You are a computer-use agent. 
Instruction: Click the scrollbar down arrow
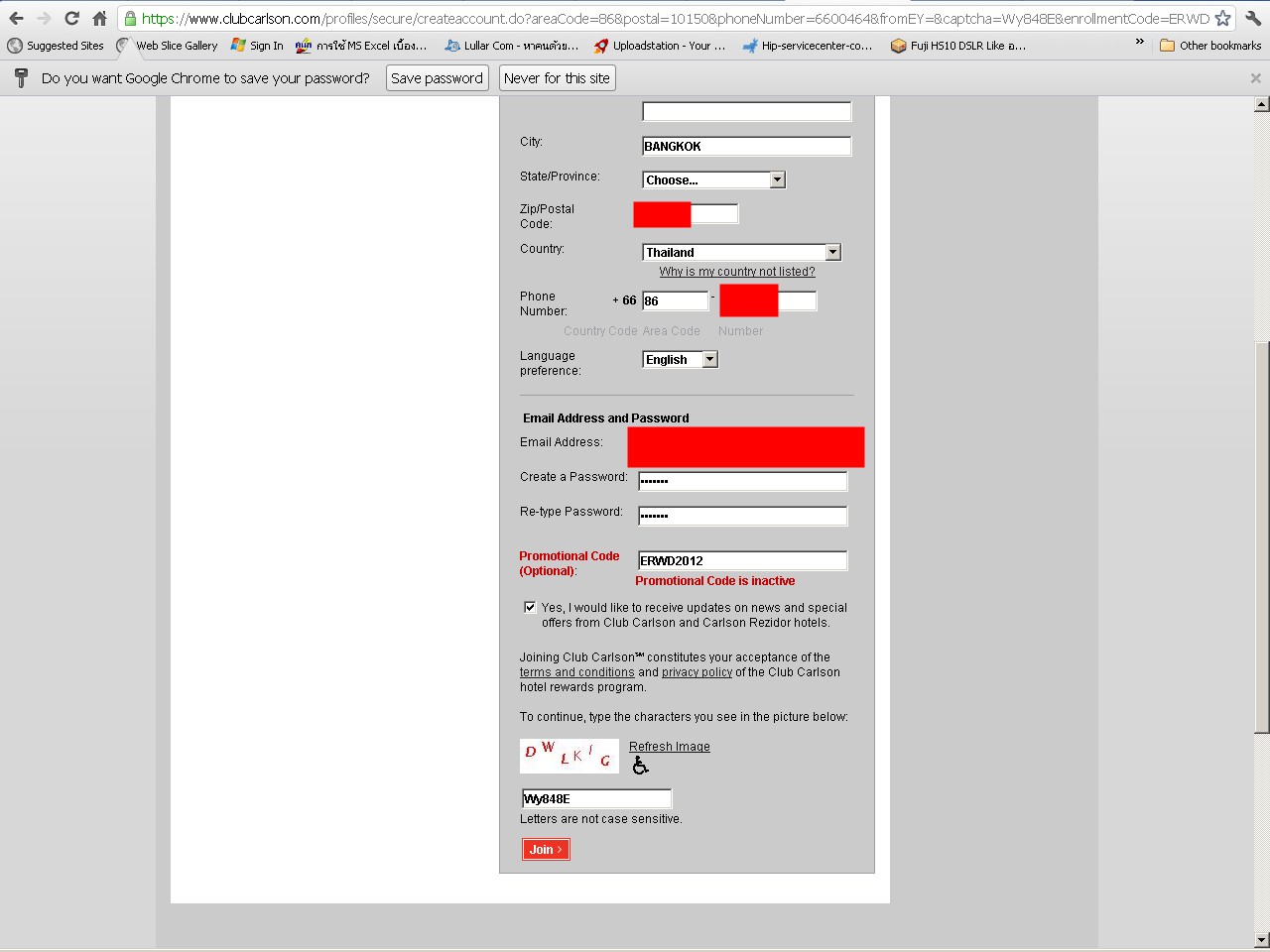coord(1261,940)
